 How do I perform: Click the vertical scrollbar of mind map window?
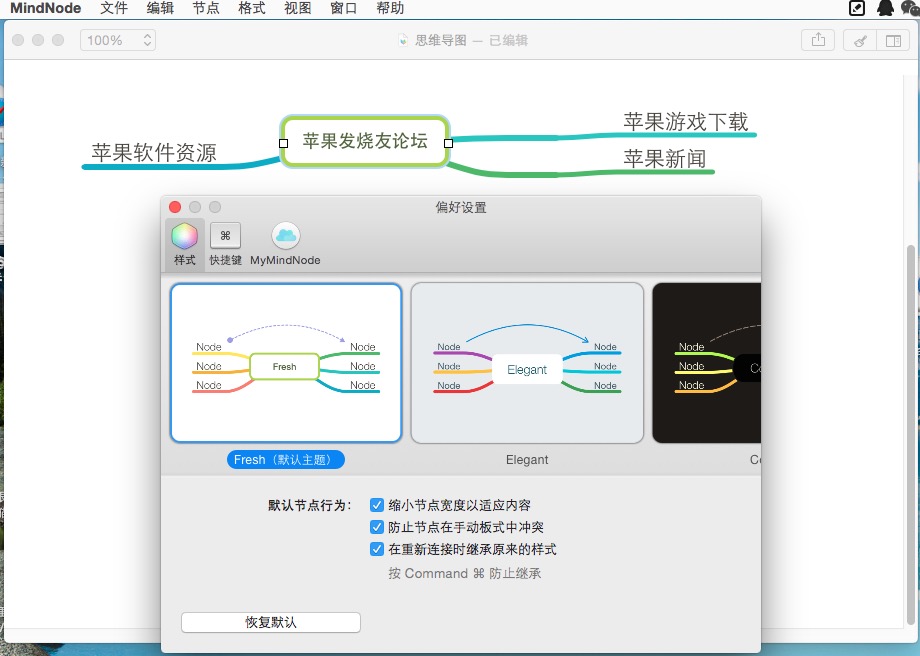(x=911, y=434)
